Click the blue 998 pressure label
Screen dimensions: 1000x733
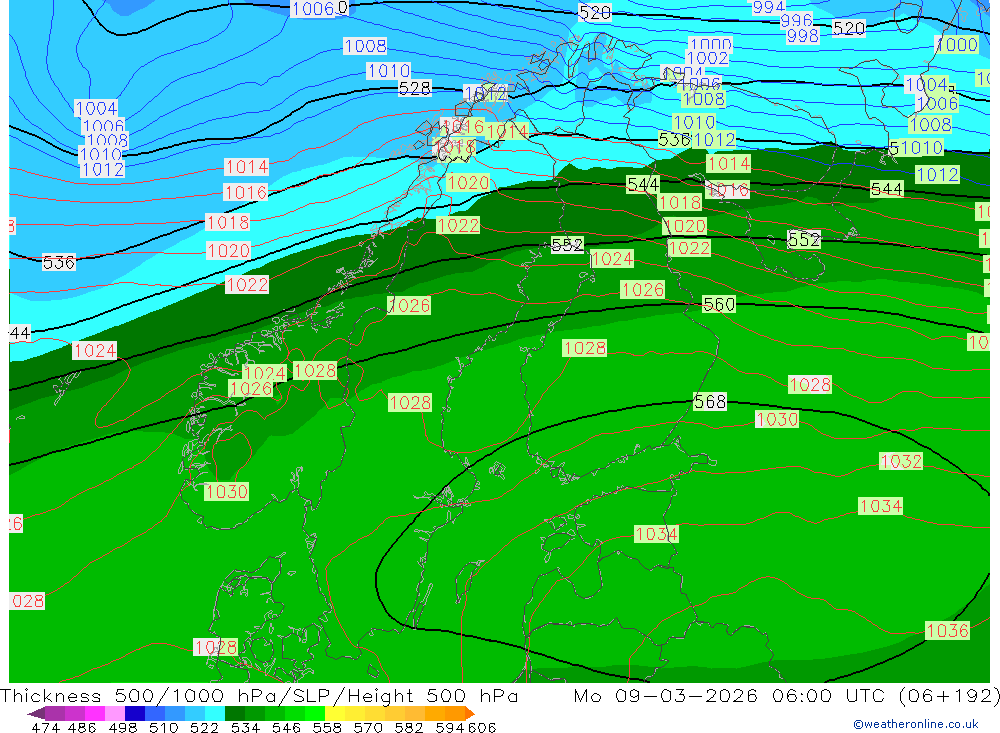click(803, 36)
